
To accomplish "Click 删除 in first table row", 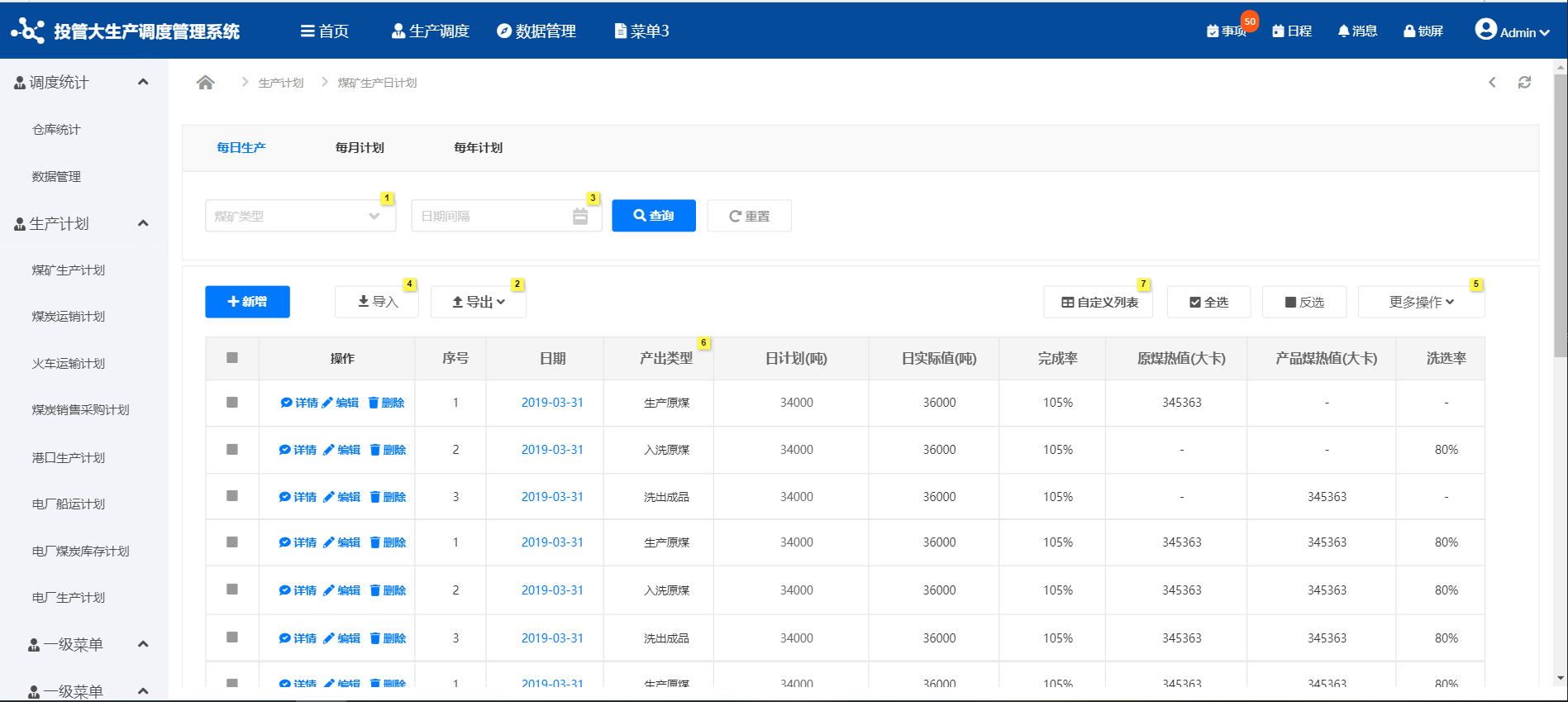I will [x=386, y=403].
